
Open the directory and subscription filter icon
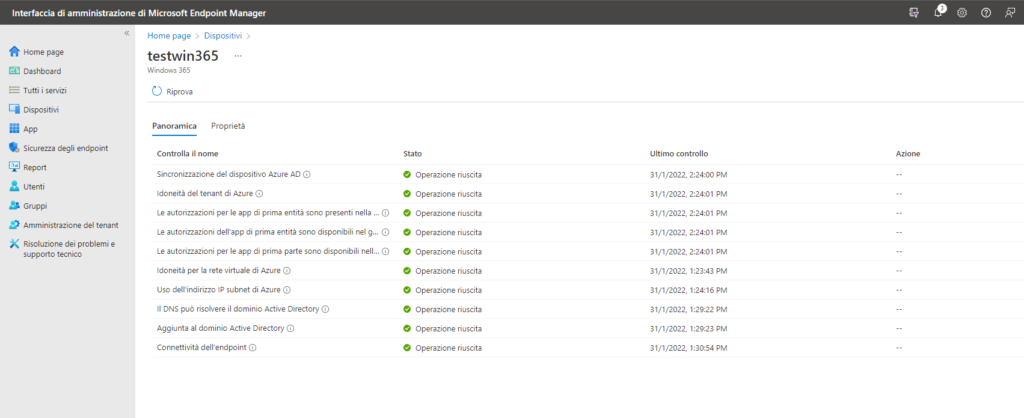pos(914,12)
